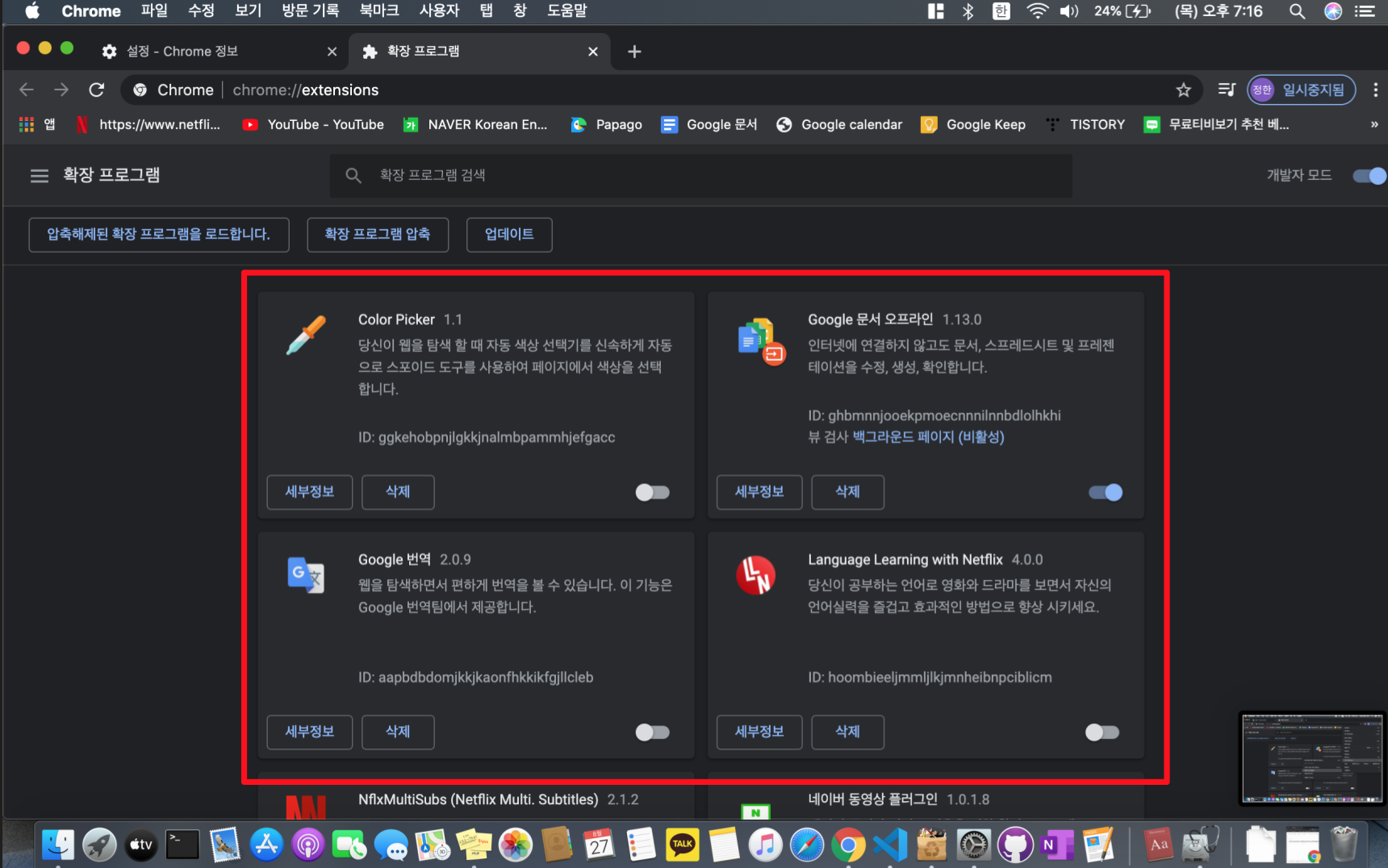
Task: Open App Store from the dock
Action: [x=266, y=845]
